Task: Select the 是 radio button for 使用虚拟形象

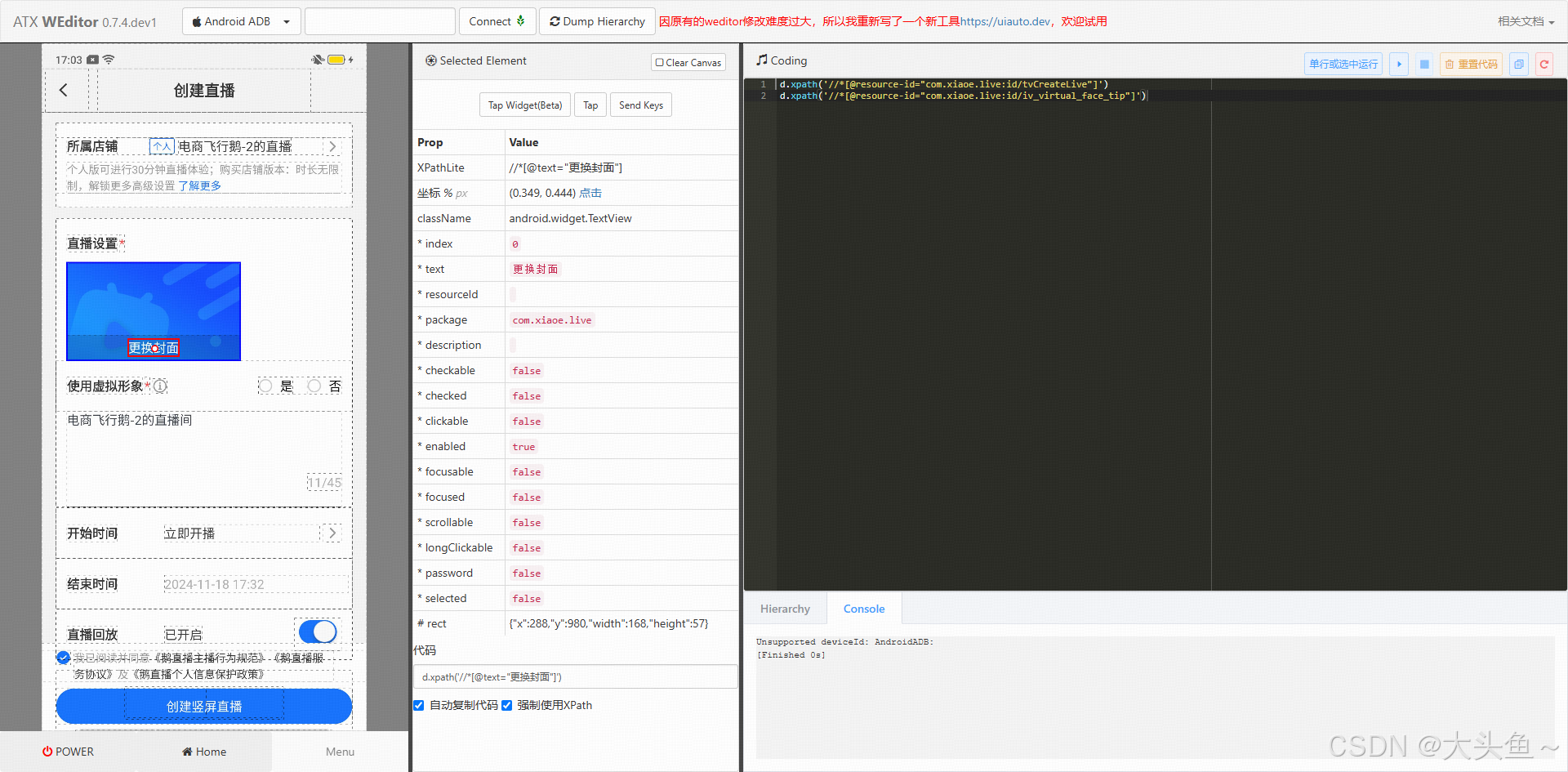Action: (265, 386)
